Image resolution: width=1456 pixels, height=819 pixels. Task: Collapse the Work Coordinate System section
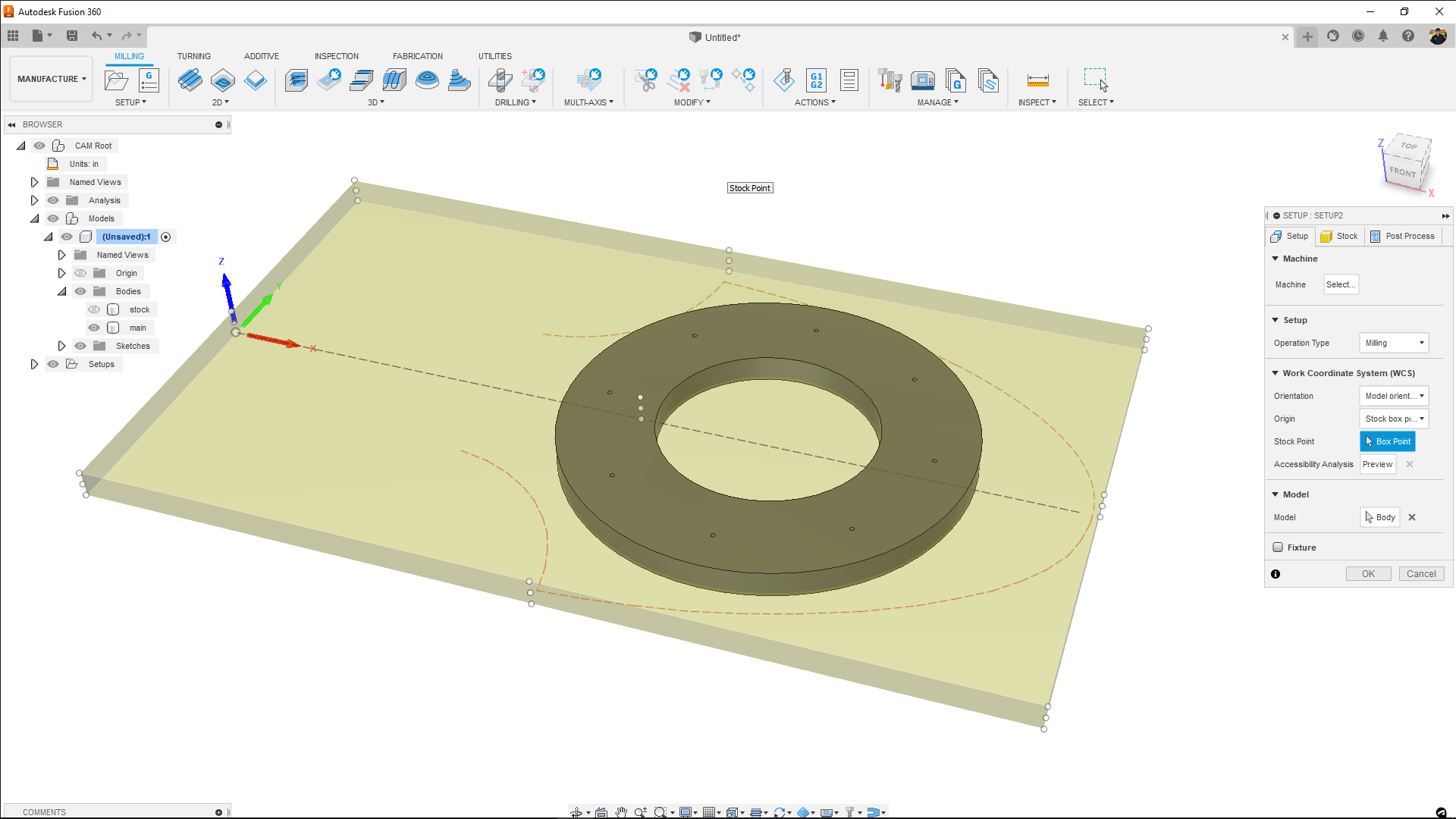[1276, 372]
